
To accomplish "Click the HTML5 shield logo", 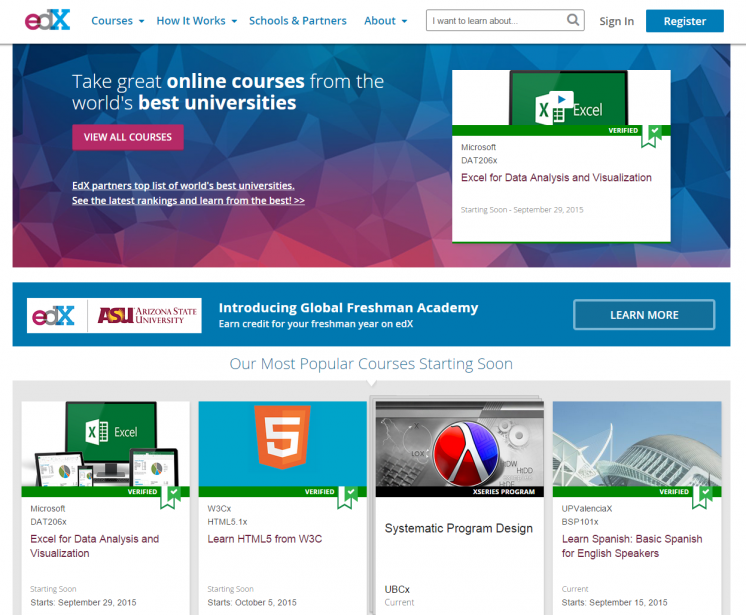I will point(283,437).
